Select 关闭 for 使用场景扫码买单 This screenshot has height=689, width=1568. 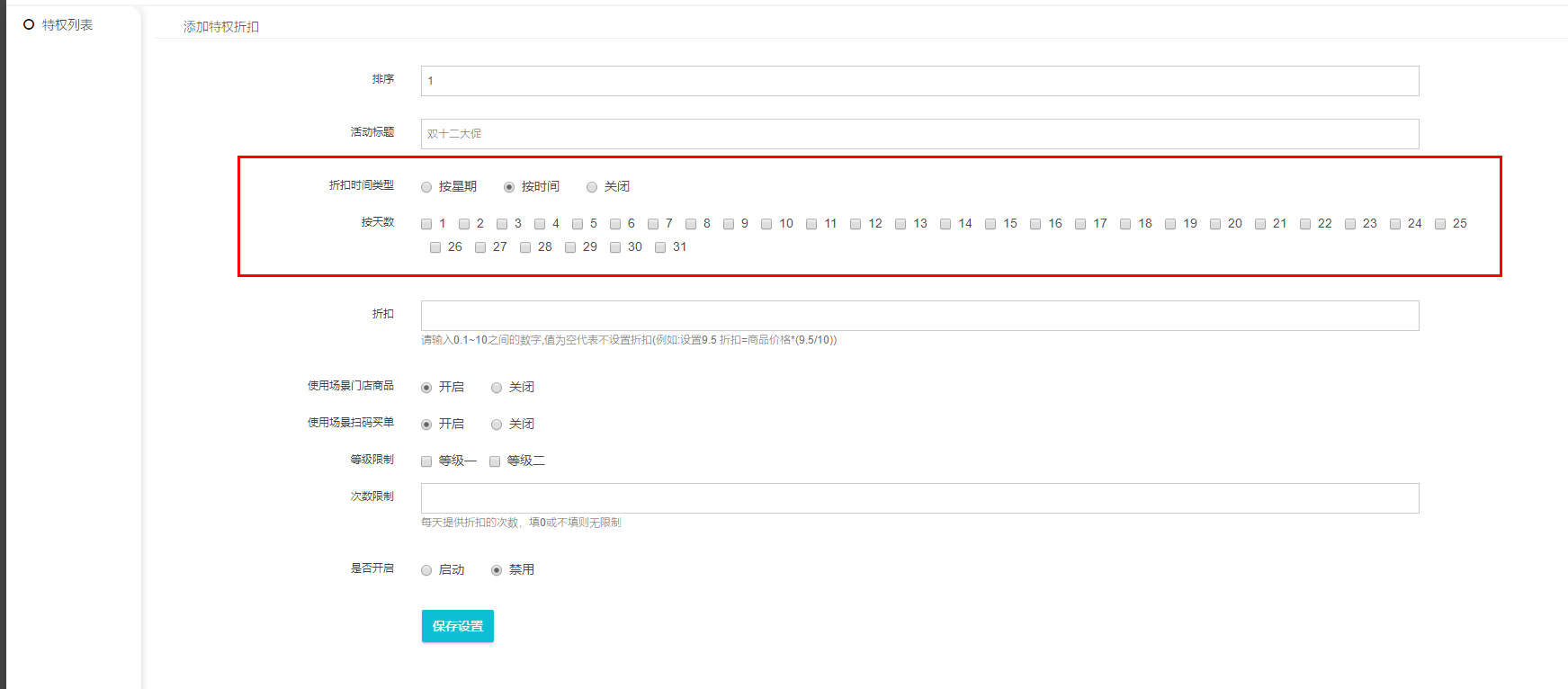[x=497, y=425]
